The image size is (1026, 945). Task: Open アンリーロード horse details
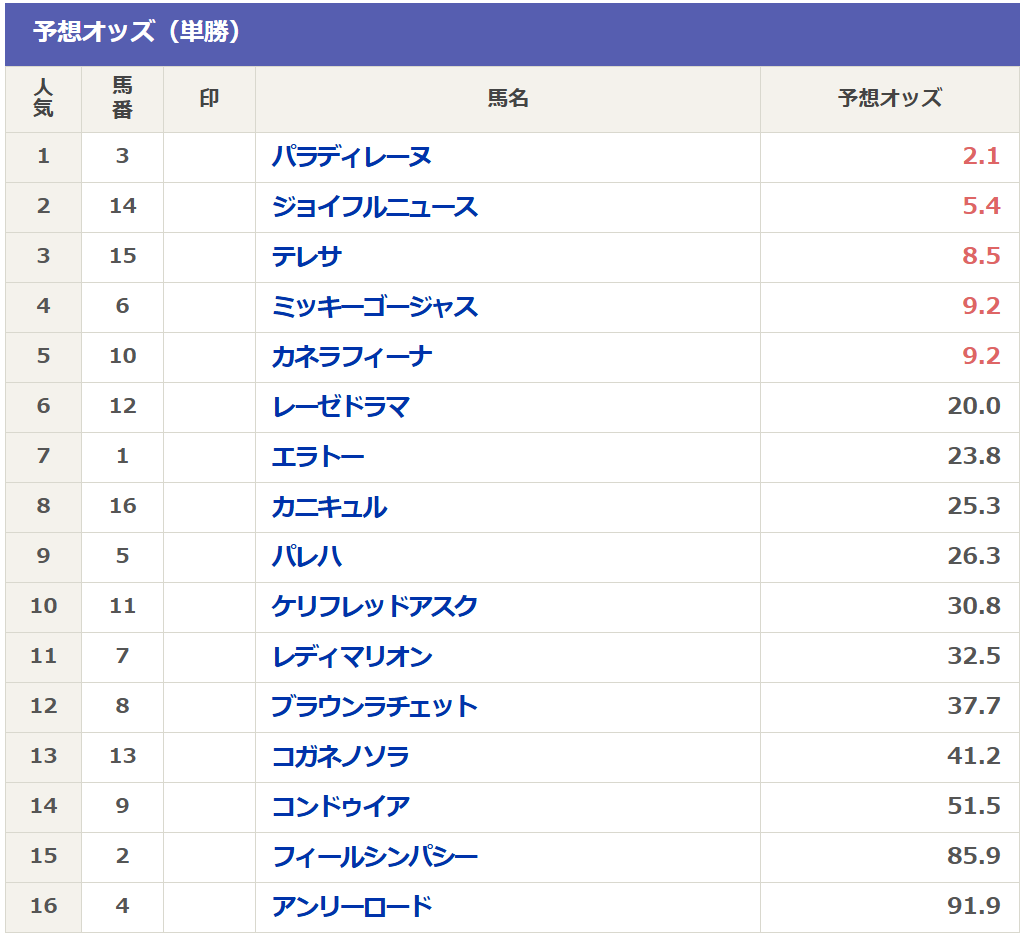pyautogui.click(x=351, y=907)
